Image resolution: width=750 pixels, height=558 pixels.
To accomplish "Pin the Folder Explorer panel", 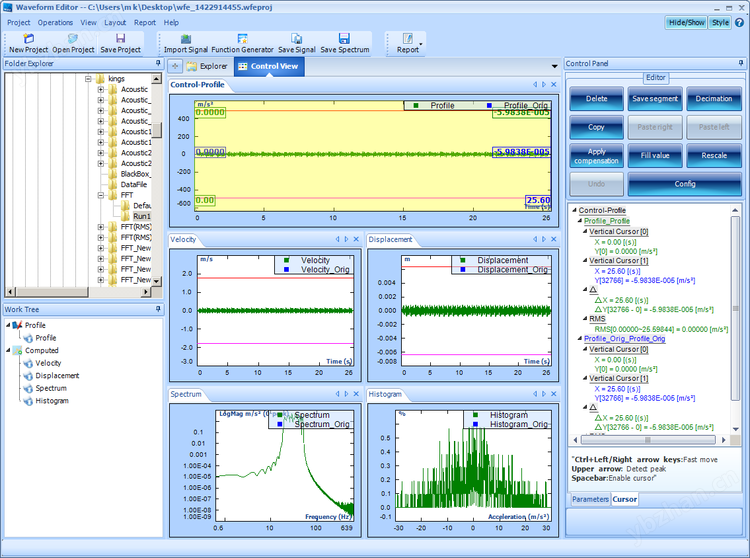I will pyautogui.click(x=158, y=63).
